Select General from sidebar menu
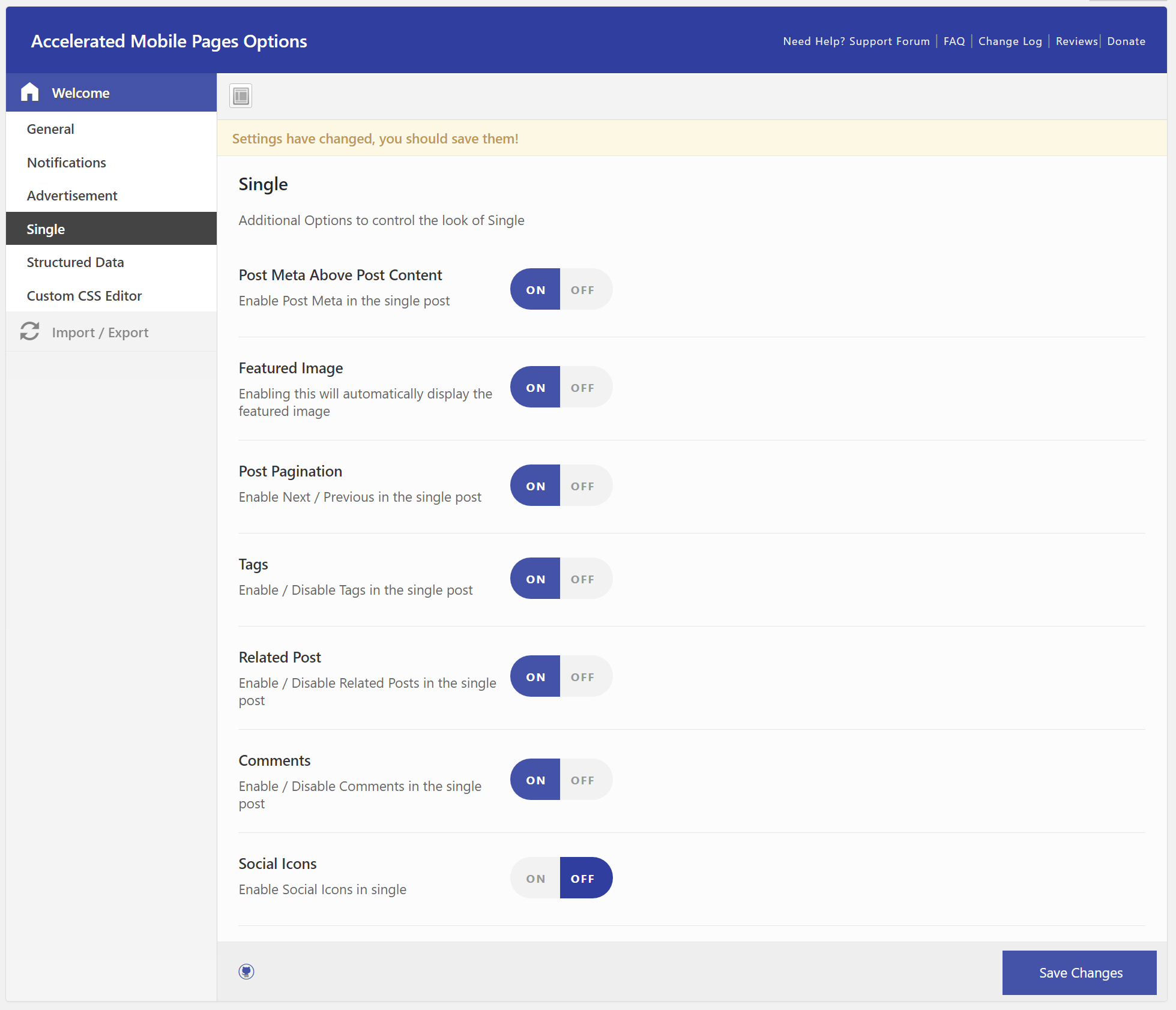Viewport: 1176px width, 1010px height. [x=51, y=128]
